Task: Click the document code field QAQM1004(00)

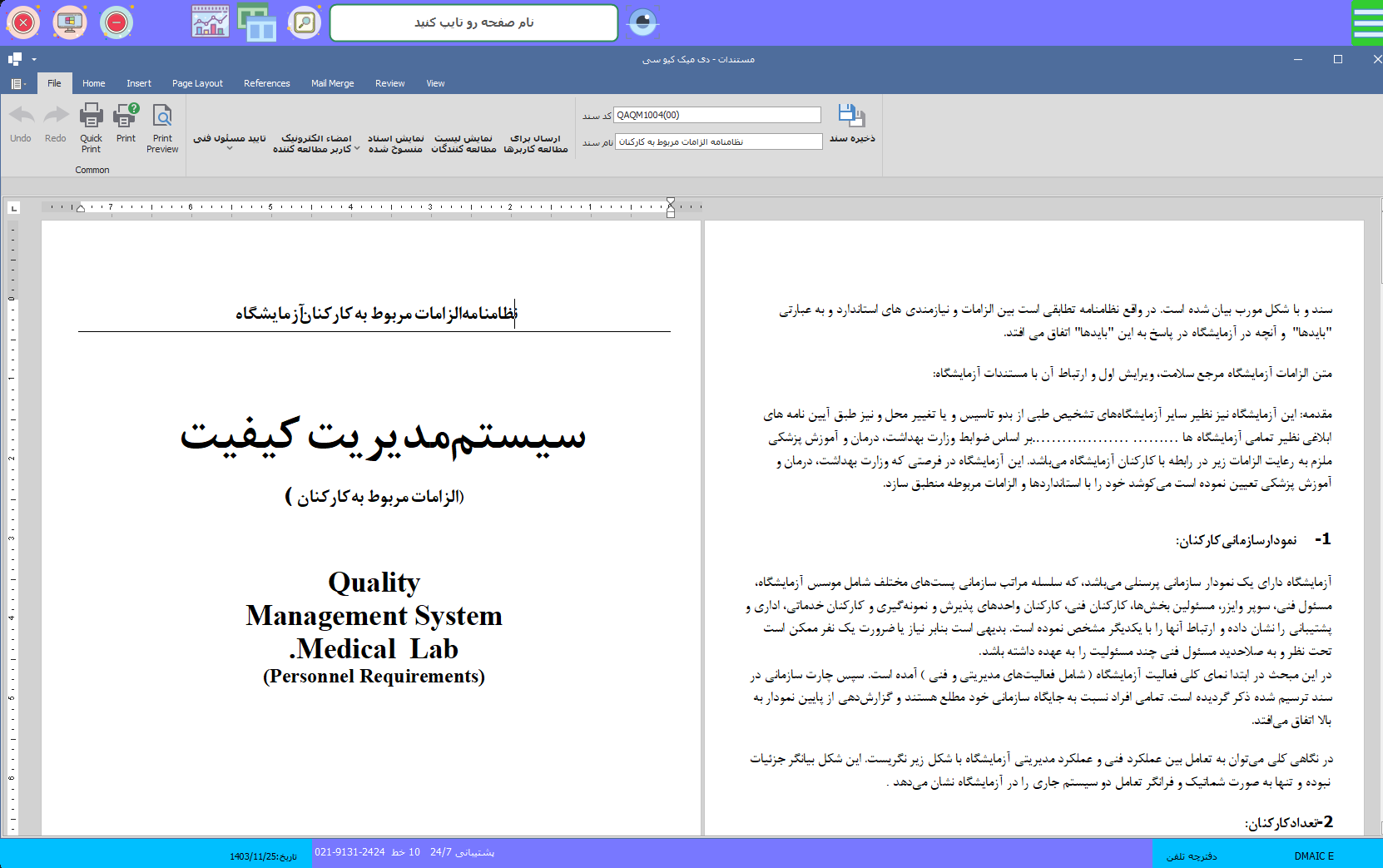Action: point(716,115)
